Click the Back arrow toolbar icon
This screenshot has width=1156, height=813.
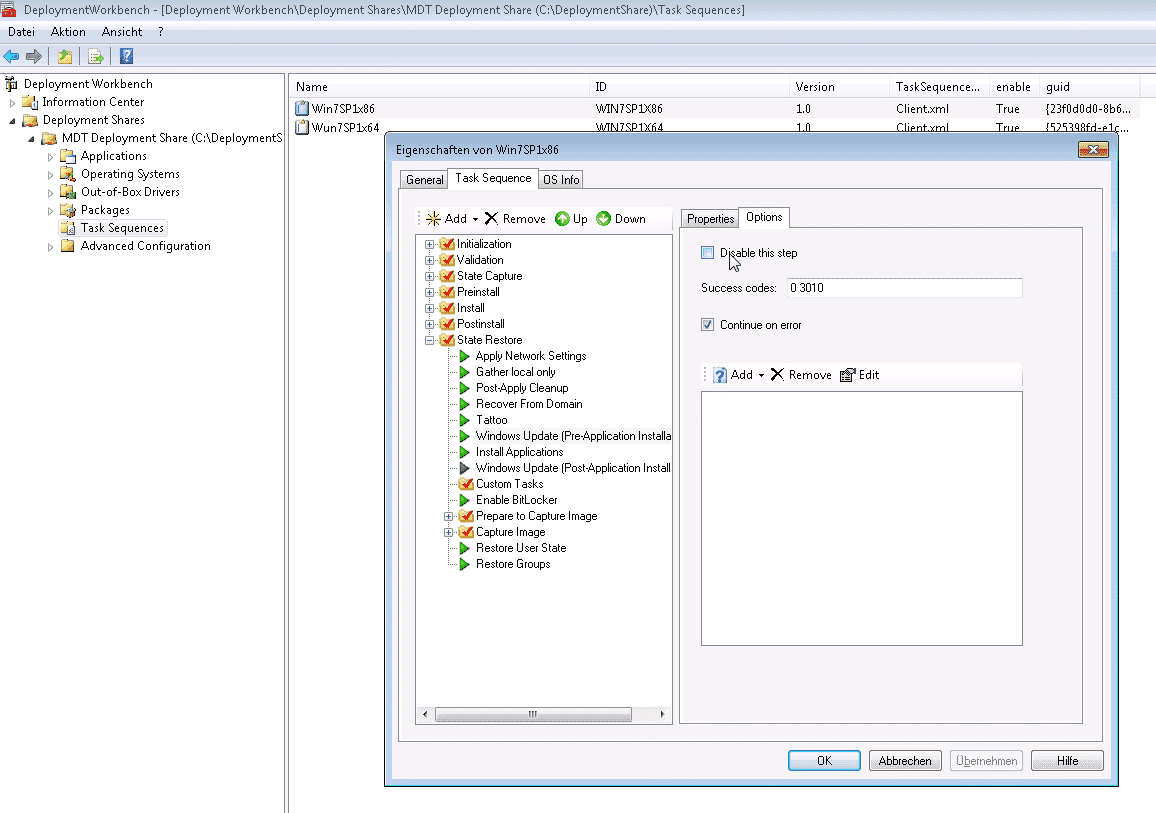point(11,56)
